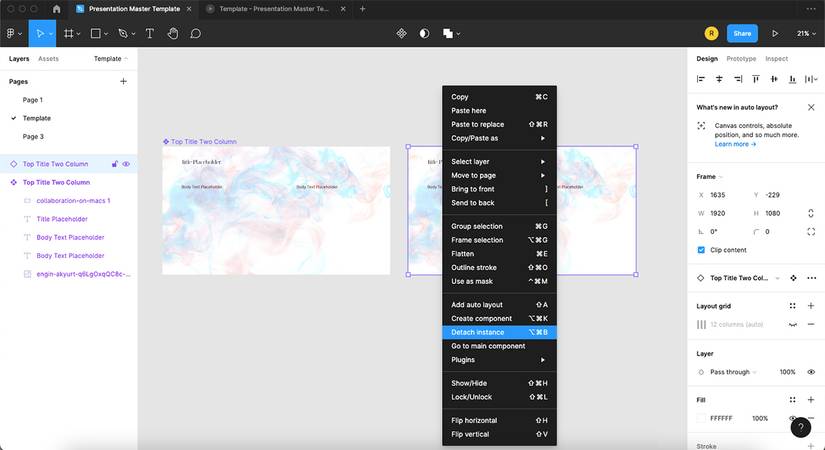Click align horizontal centers icon

tap(719, 79)
